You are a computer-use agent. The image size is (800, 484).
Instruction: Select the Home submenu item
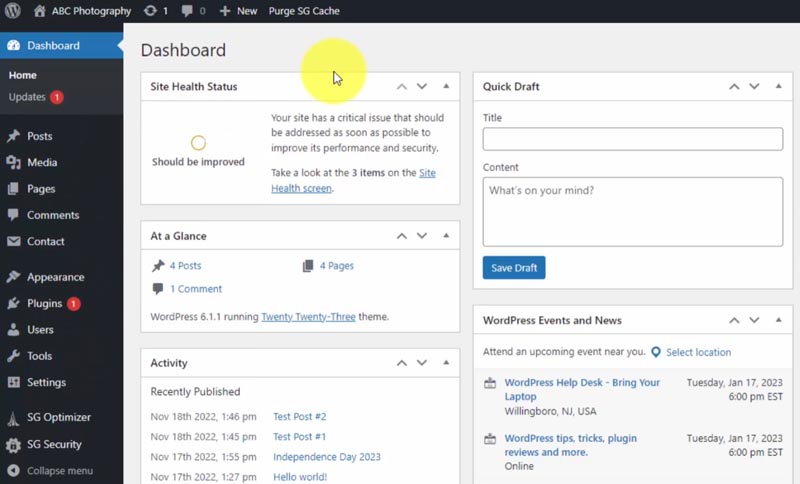(x=22, y=75)
